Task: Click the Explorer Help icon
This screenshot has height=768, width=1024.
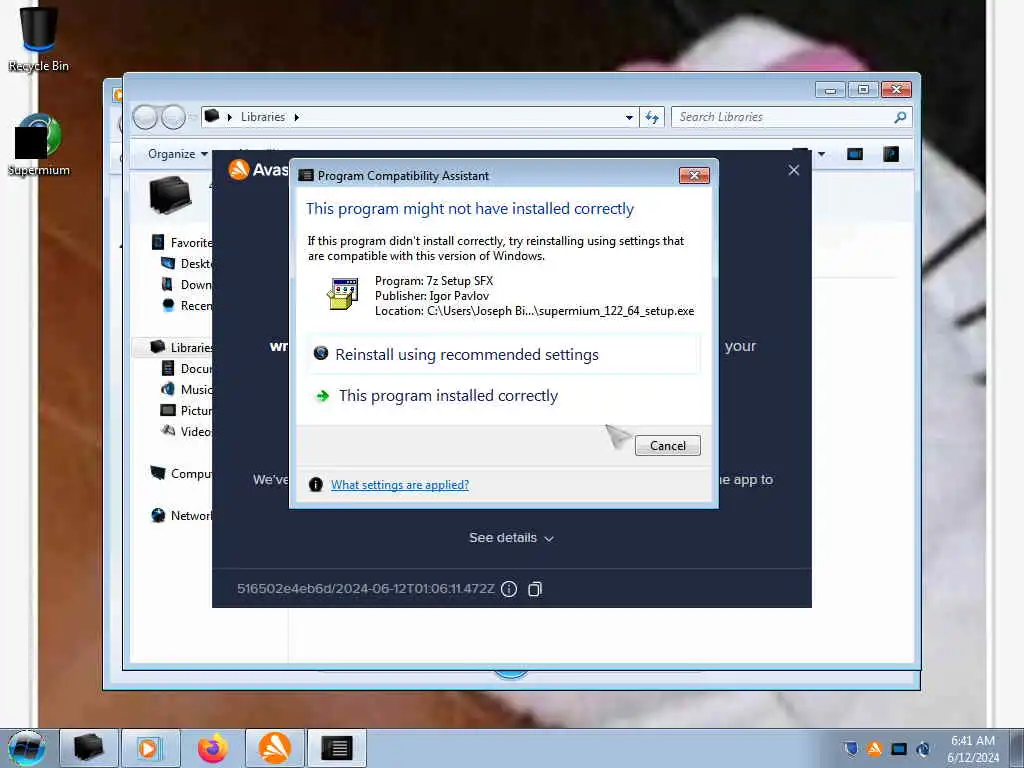Action: pos(891,154)
